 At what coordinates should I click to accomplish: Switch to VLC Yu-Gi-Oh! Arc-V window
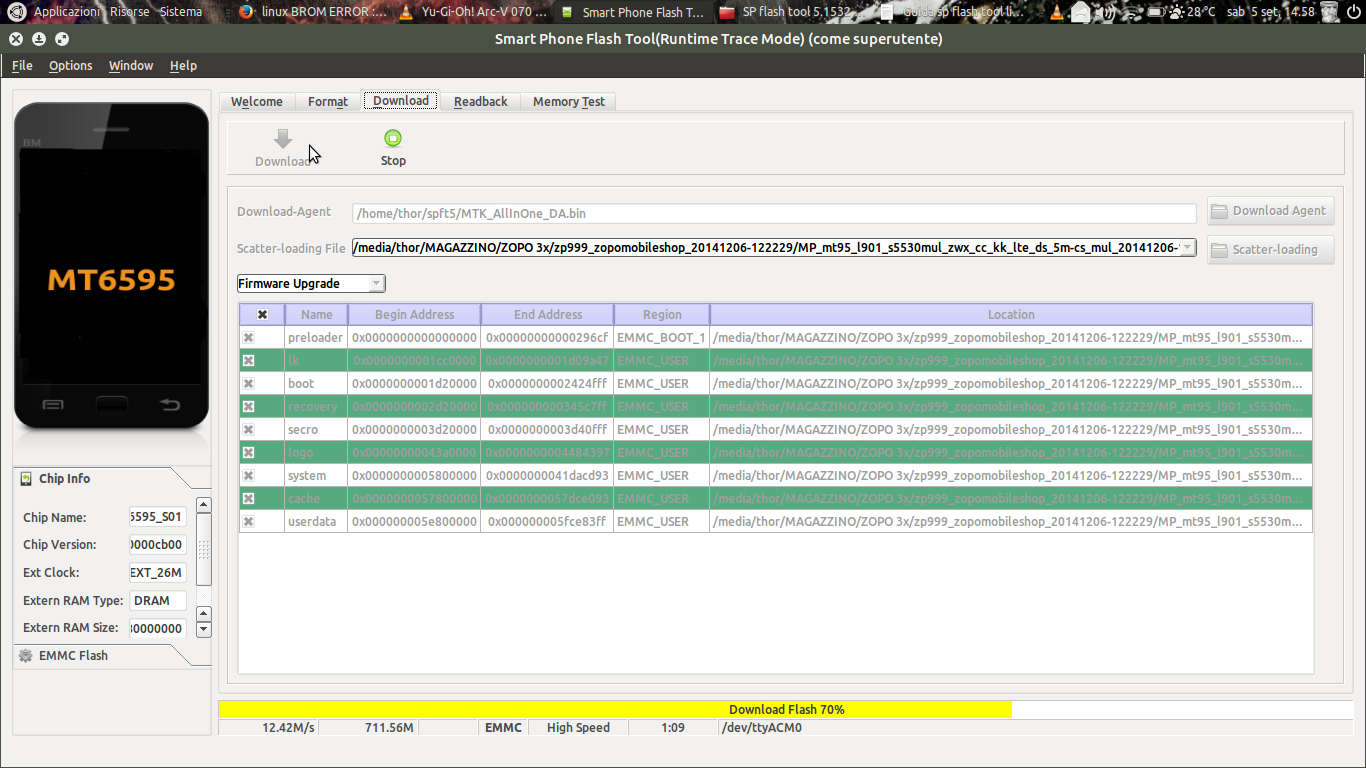coord(474,12)
